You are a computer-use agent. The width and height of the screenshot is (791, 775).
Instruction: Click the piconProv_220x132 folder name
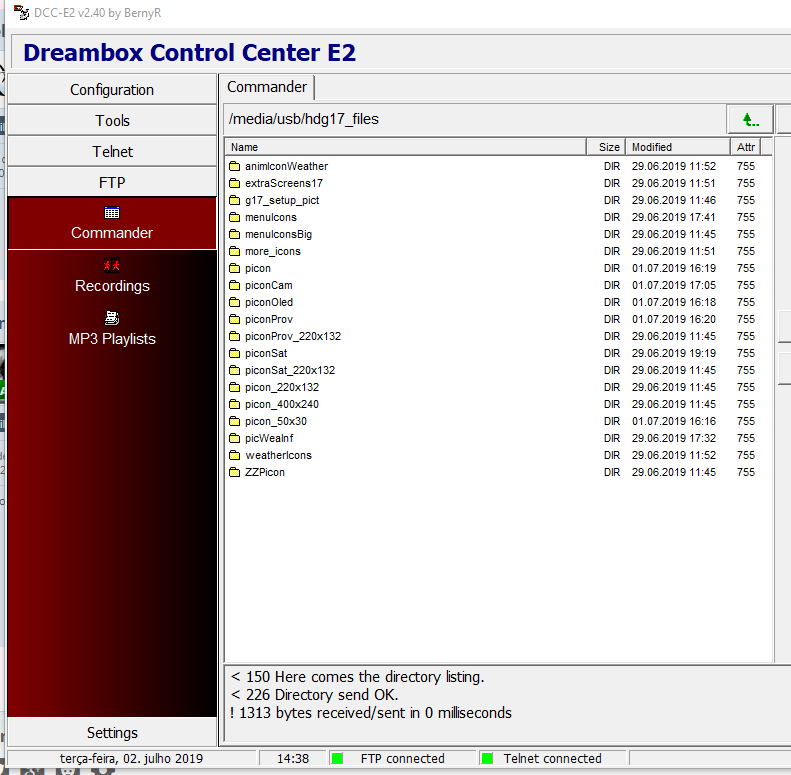click(x=293, y=336)
